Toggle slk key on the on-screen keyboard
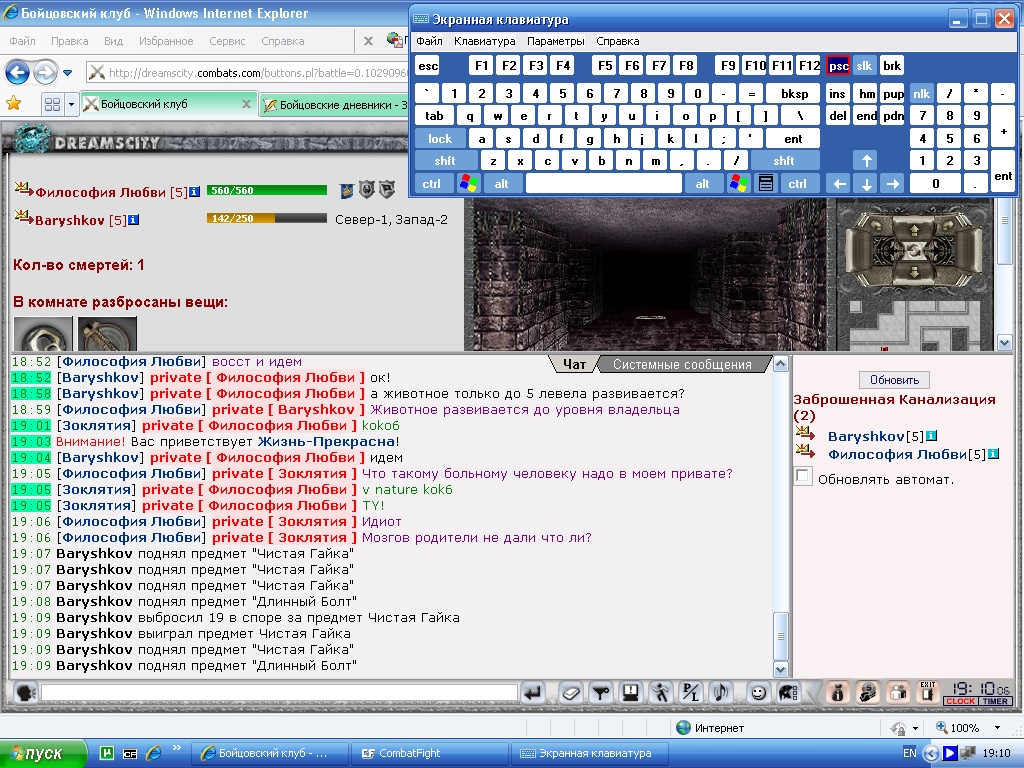The height and width of the screenshot is (768, 1024). [864, 65]
